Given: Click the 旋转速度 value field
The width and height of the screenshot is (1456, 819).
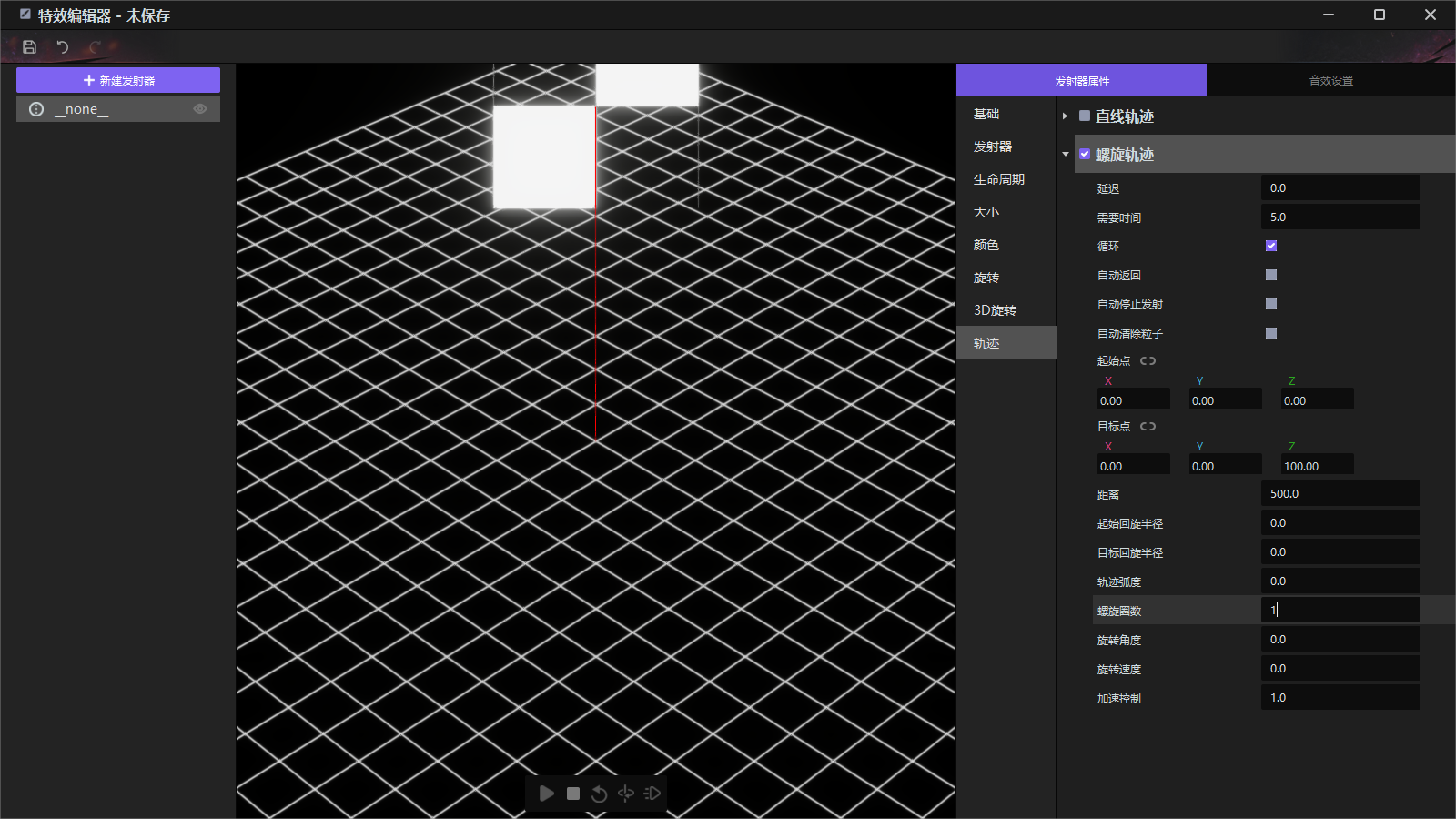Looking at the screenshot, I should tap(1340, 669).
